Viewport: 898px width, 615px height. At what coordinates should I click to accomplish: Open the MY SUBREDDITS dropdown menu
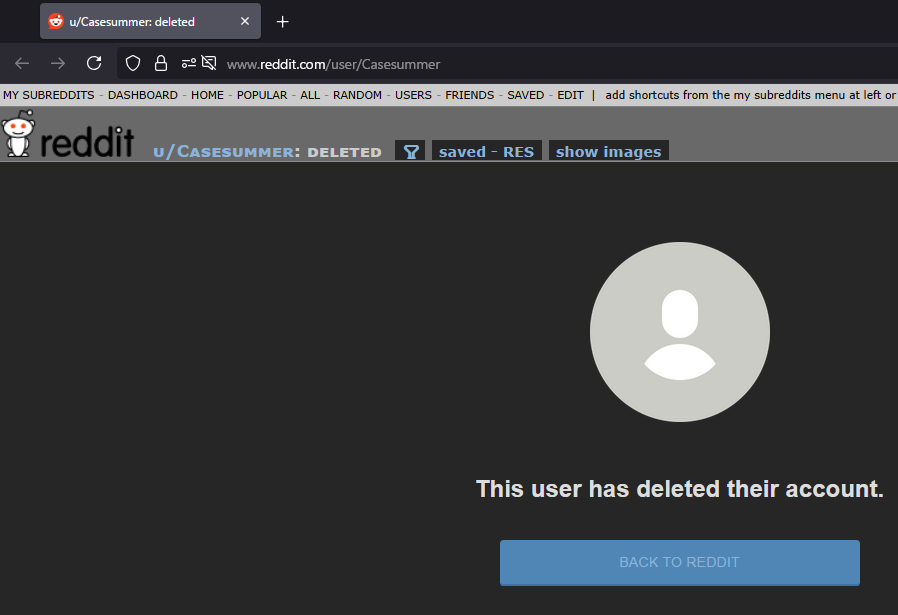49,95
